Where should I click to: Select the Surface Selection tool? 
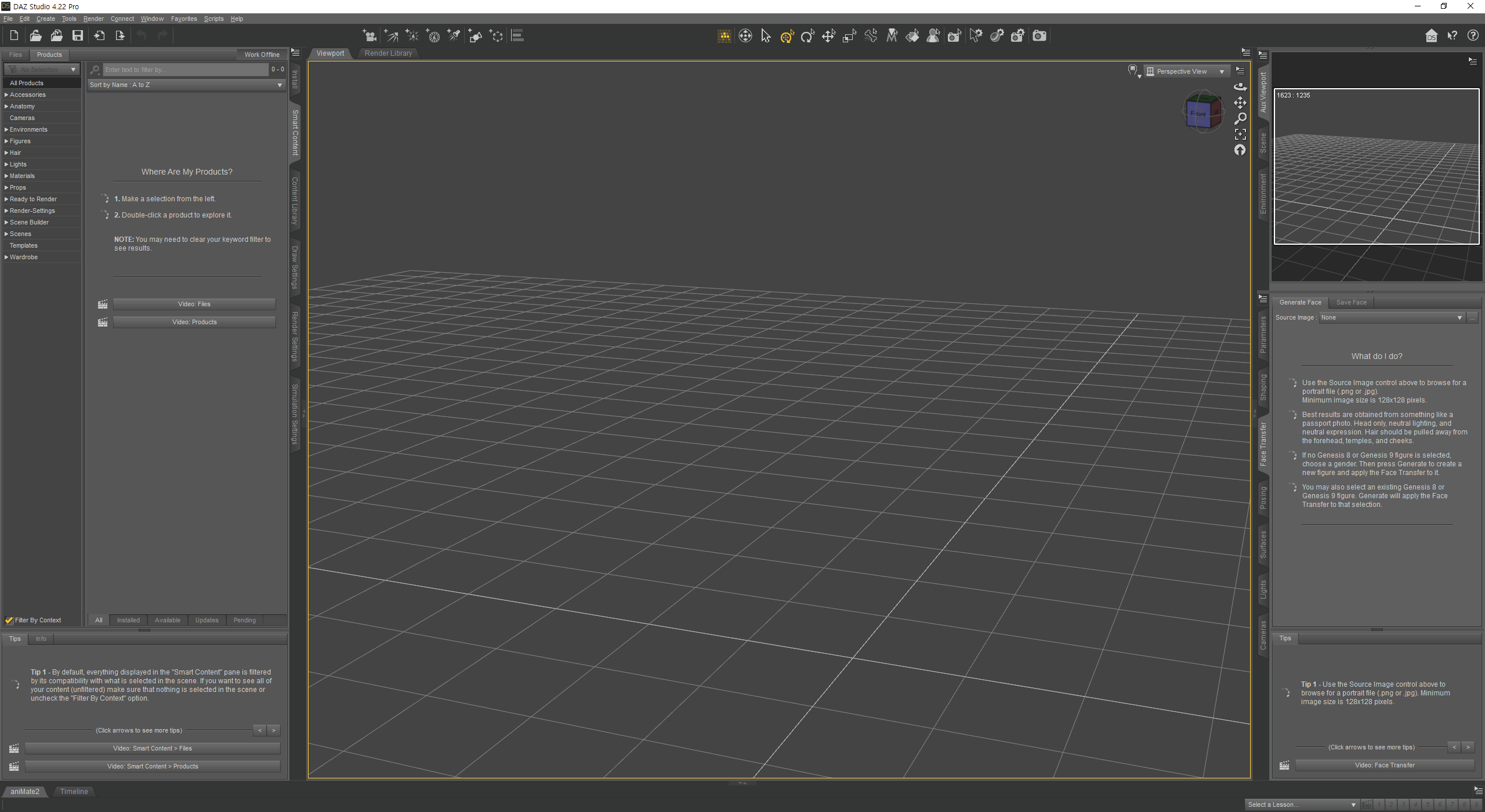[x=912, y=37]
